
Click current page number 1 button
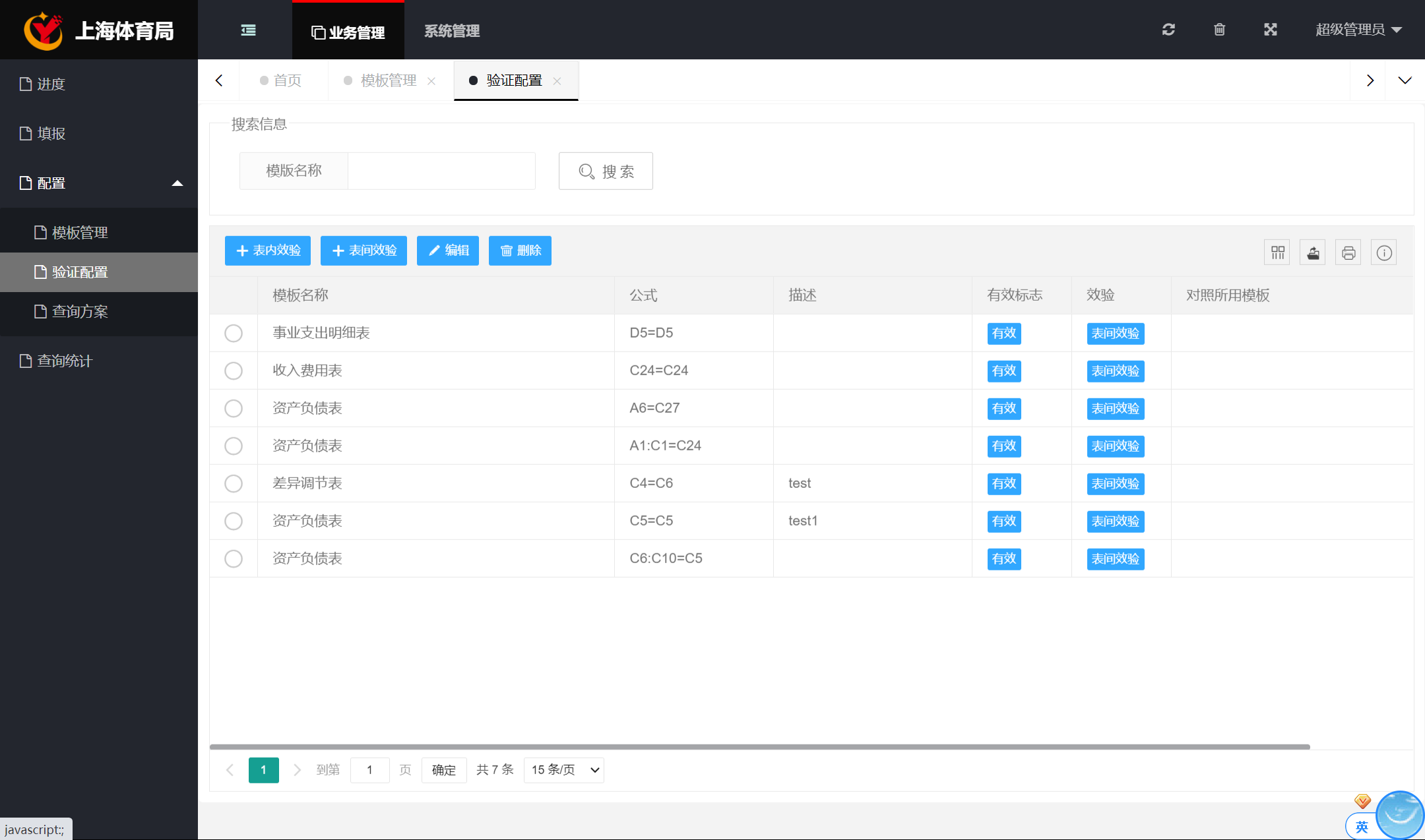(x=264, y=770)
